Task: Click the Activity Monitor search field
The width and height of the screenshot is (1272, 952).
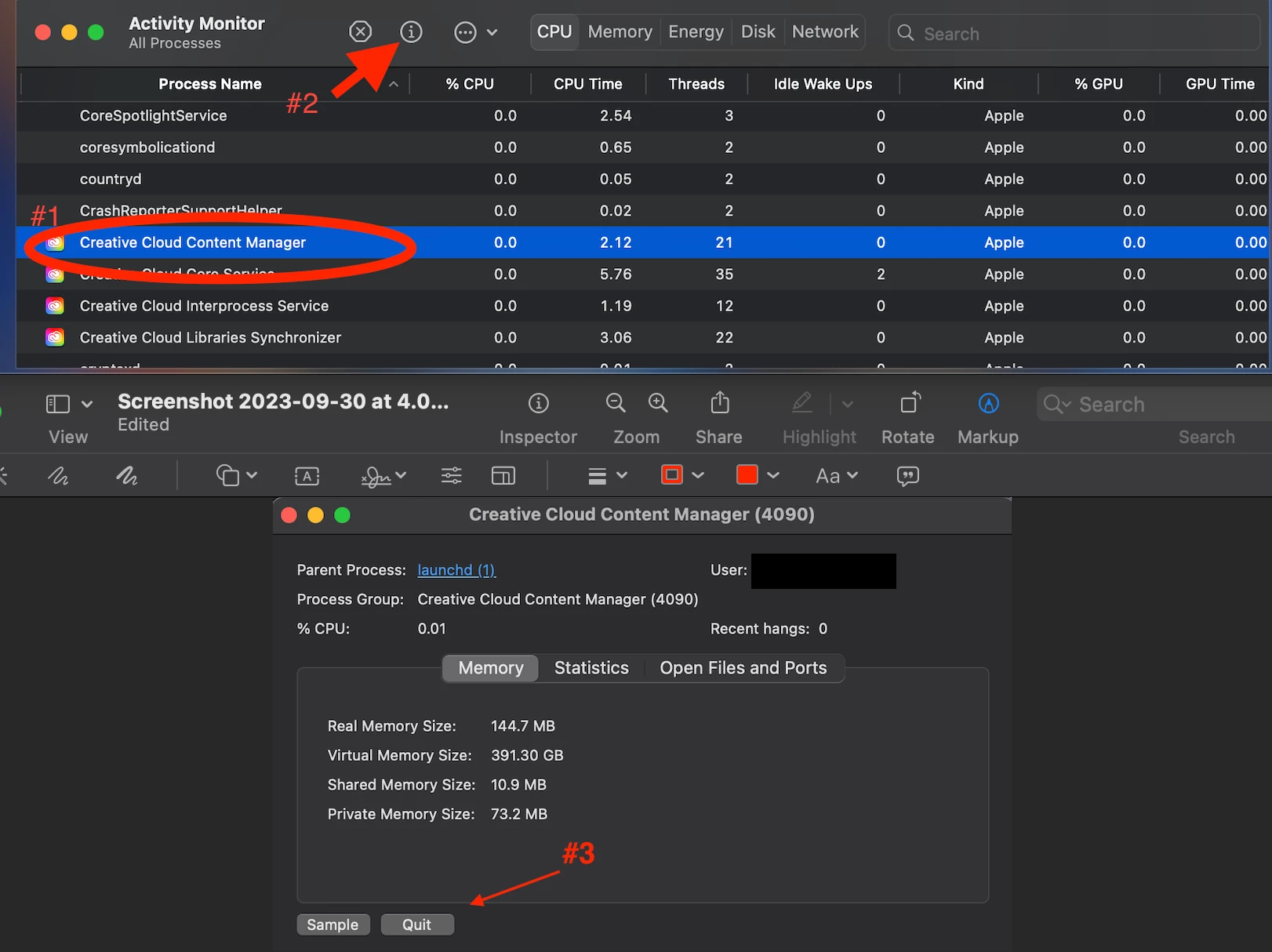Action: [x=1074, y=33]
